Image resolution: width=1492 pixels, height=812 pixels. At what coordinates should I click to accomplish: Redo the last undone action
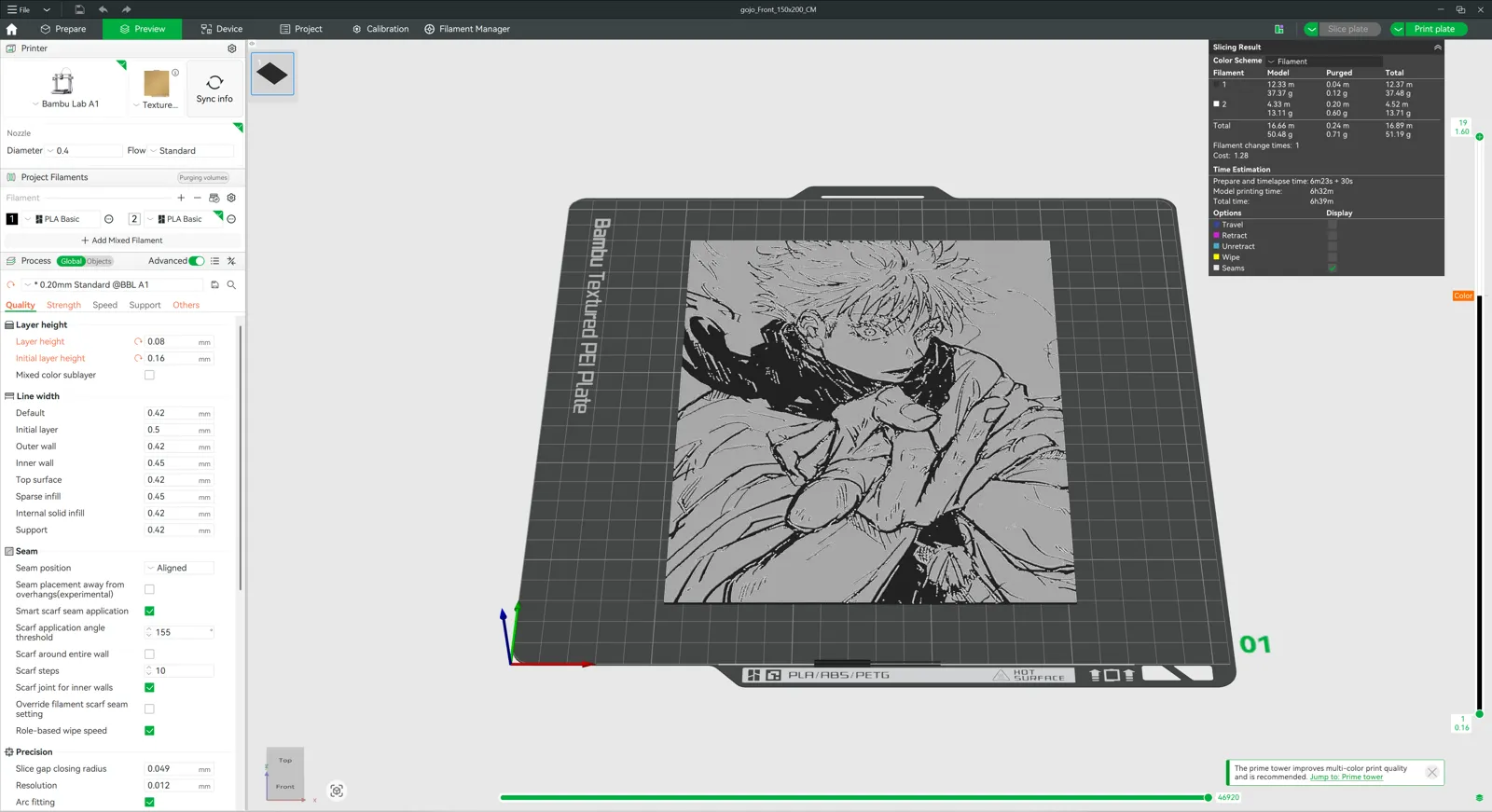pos(126,9)
